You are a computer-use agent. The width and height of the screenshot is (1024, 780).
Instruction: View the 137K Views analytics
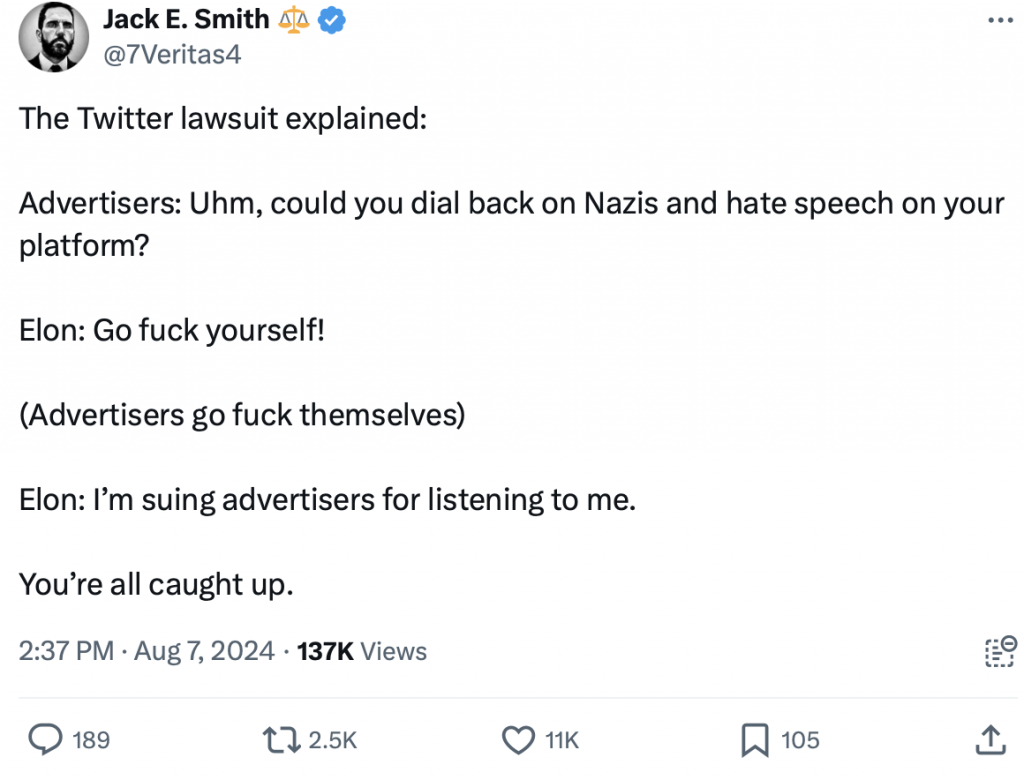pos(362,651)
